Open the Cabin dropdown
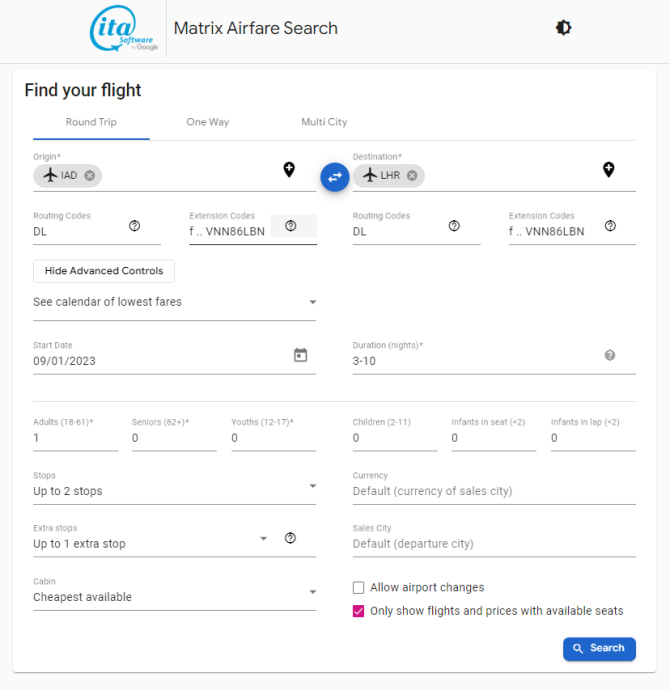 click(x=175, y=592)
